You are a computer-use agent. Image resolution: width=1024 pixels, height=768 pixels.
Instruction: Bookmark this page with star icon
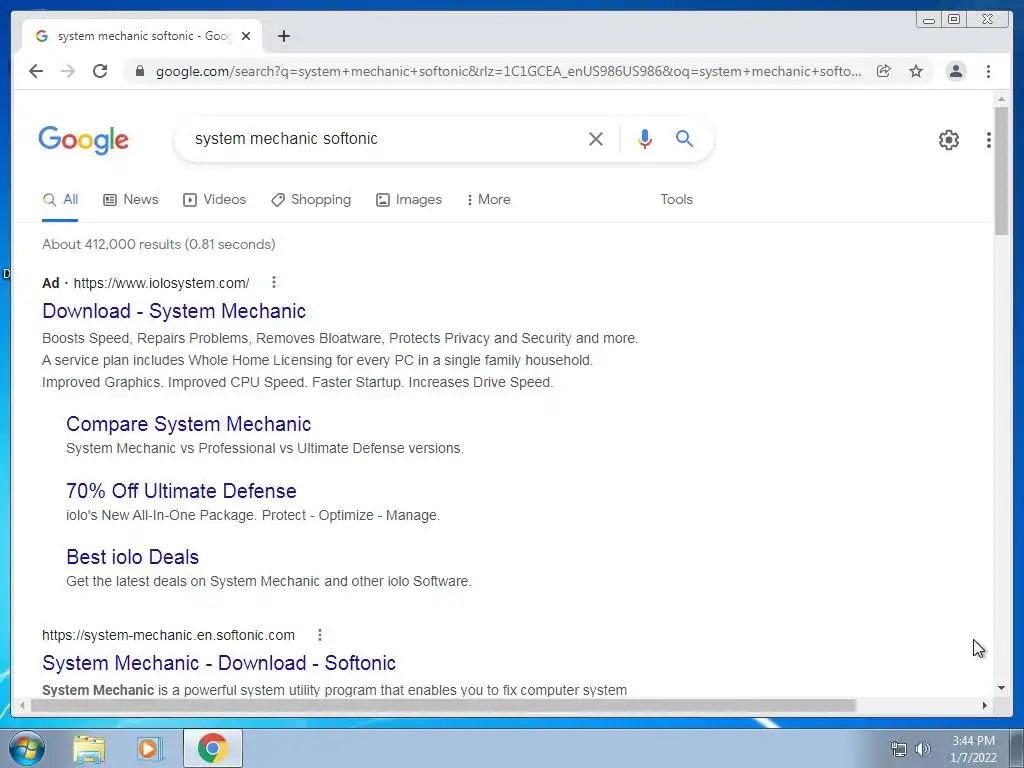[916, 71]
